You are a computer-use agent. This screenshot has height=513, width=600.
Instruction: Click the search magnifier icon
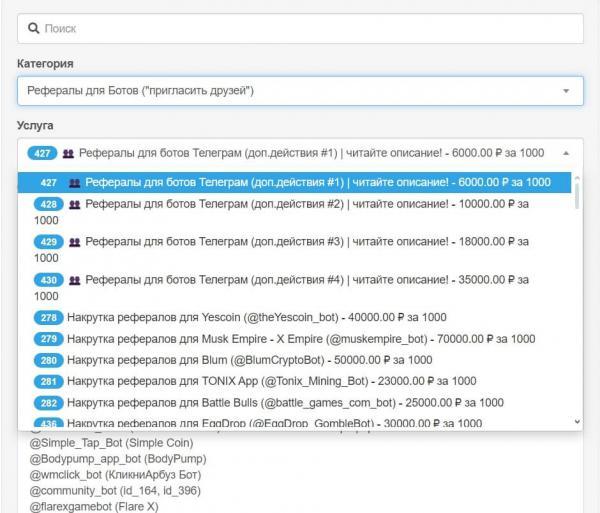coord(34,28)
